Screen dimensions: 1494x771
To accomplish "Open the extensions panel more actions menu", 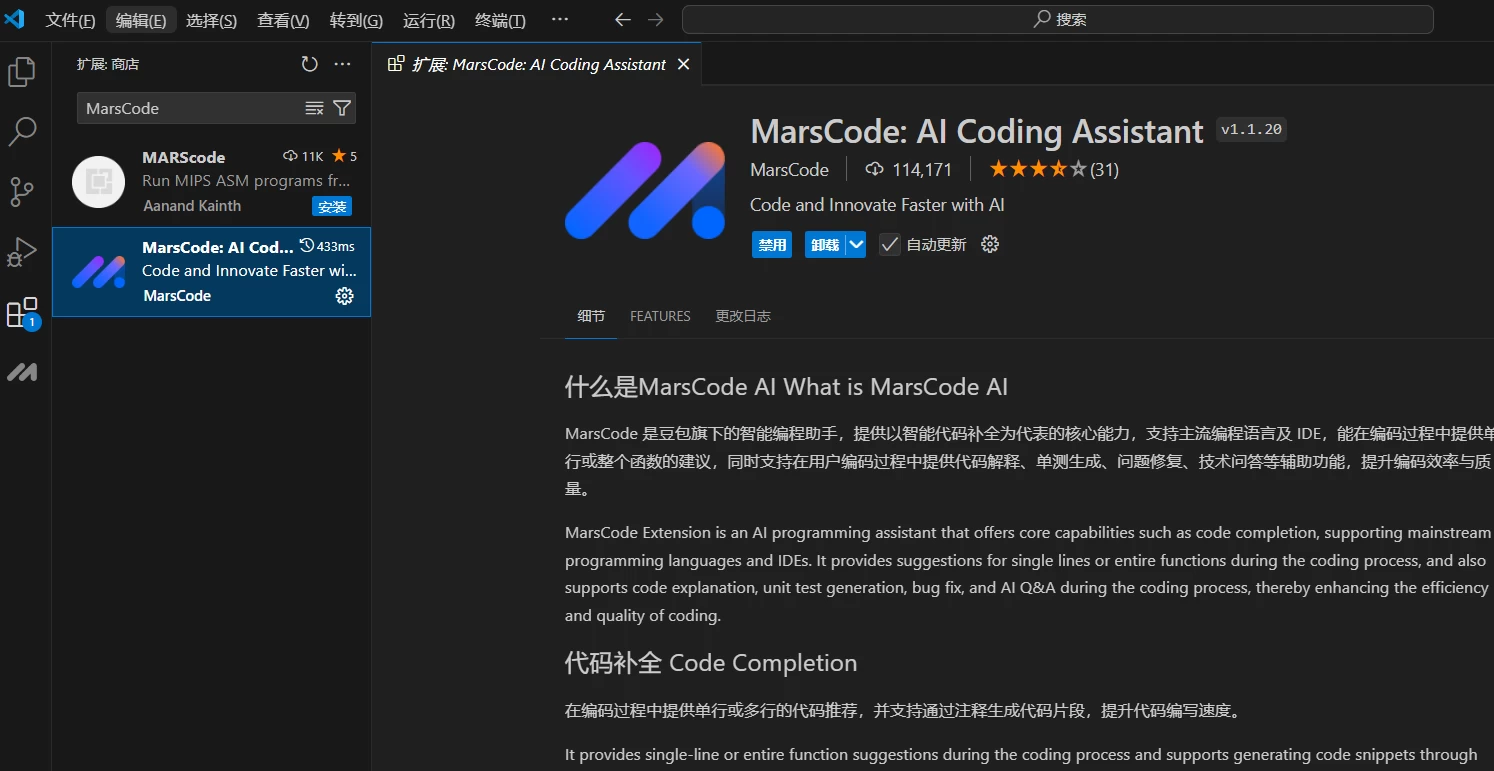I will point(342,63).
